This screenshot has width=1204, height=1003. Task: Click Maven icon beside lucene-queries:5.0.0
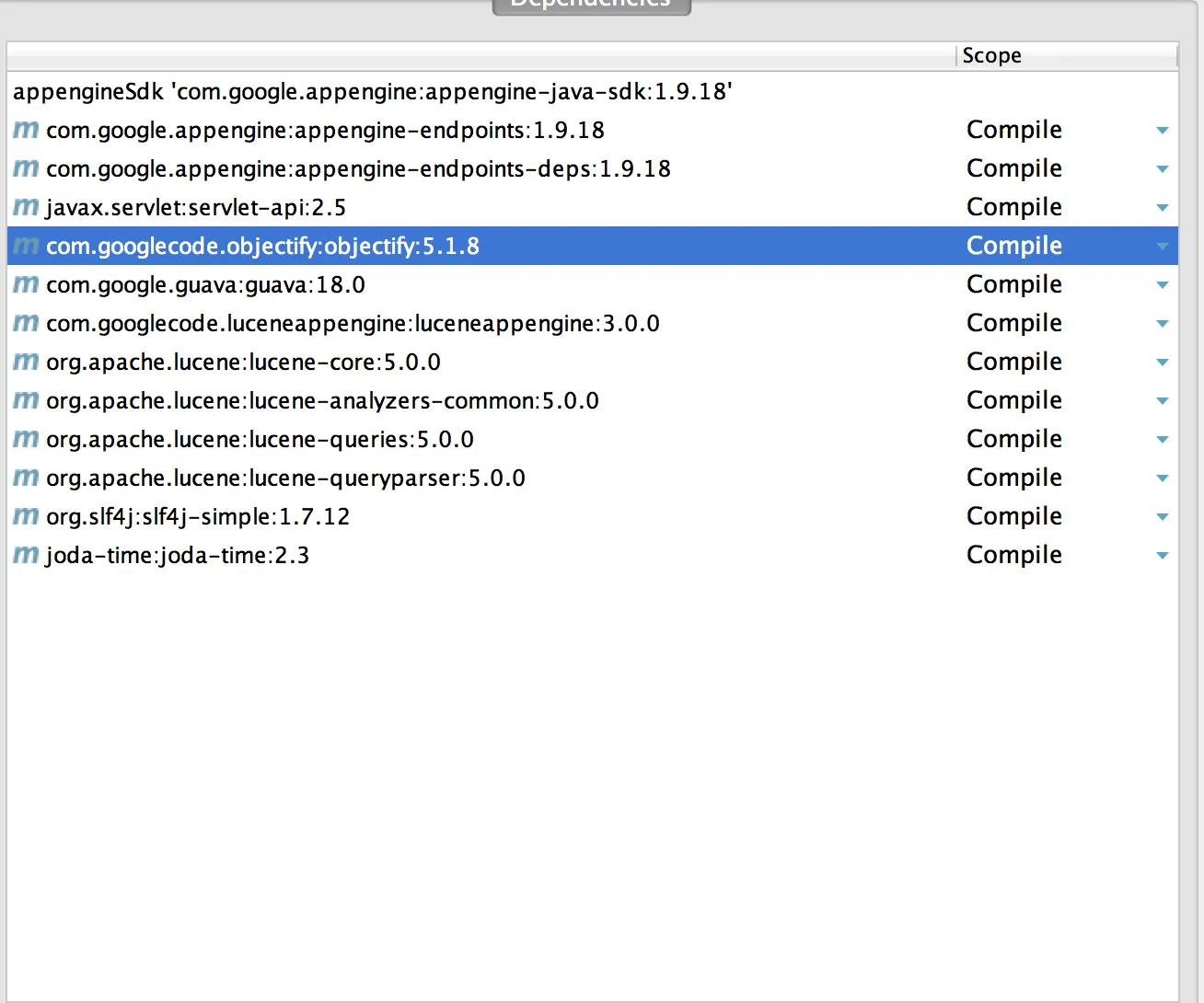coord(26,439)
